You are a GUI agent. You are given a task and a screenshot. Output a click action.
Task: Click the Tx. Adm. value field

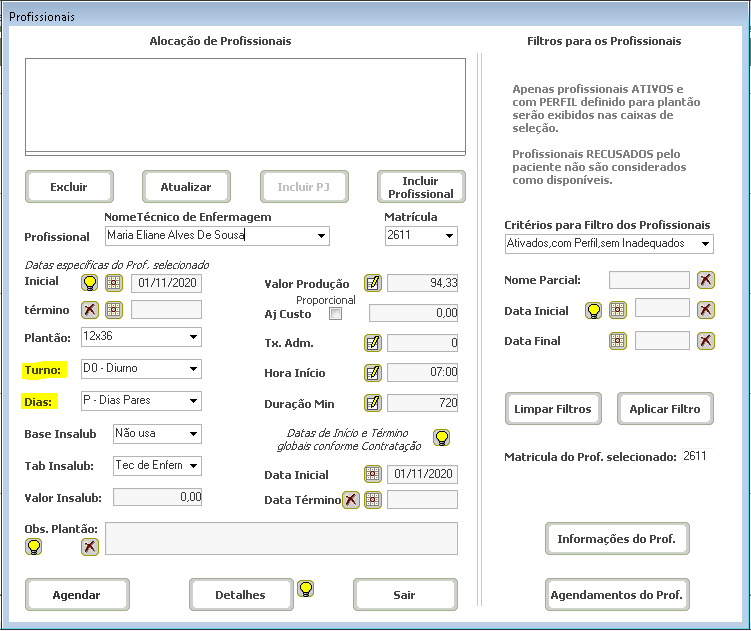click(x=422, y=343)
